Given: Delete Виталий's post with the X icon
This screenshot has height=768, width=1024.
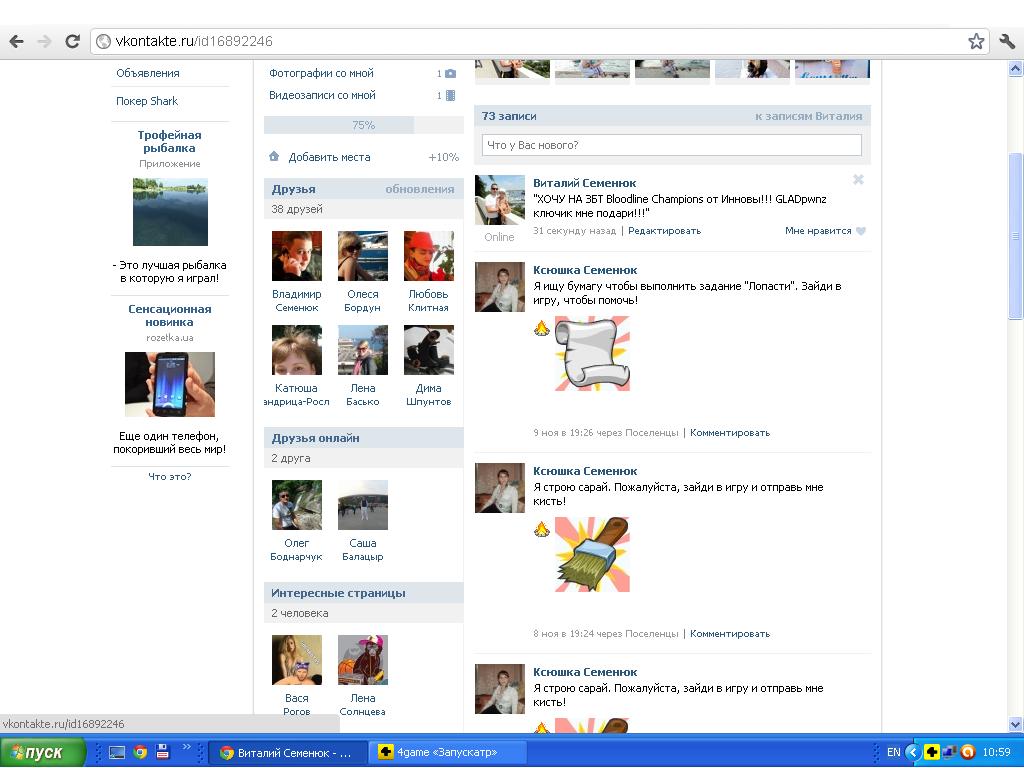Looking at the screenshot, I should 858,180.
